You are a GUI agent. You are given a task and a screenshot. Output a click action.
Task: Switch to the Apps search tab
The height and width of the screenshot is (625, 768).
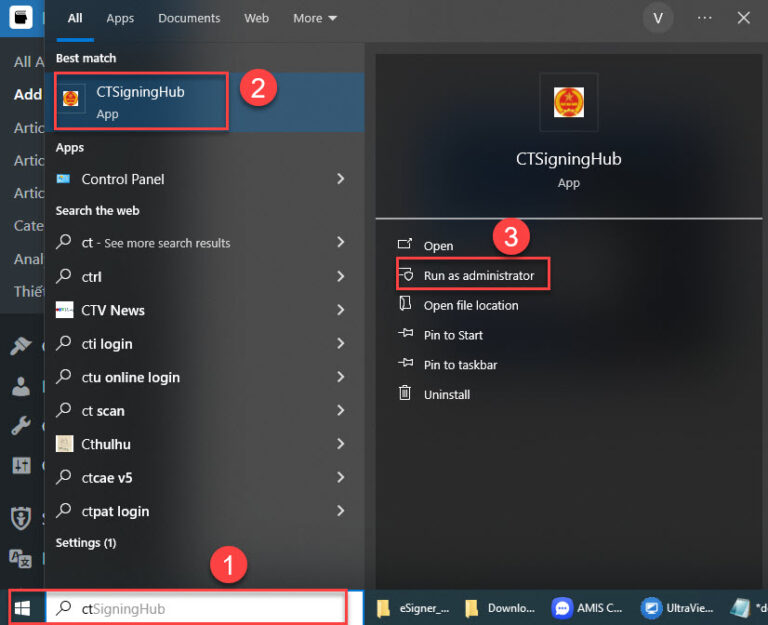pos(120,19)
